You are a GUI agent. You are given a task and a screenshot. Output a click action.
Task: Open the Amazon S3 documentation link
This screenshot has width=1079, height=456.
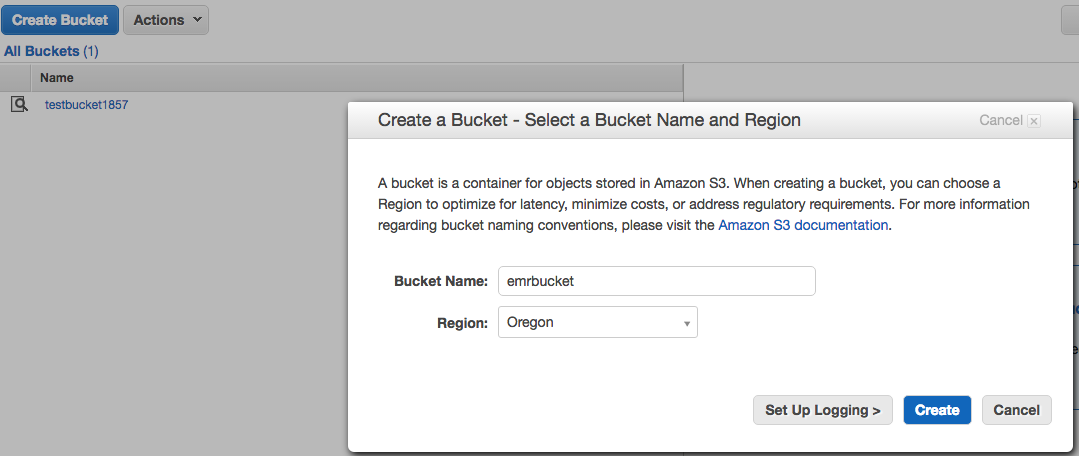(x=803, y=225)
